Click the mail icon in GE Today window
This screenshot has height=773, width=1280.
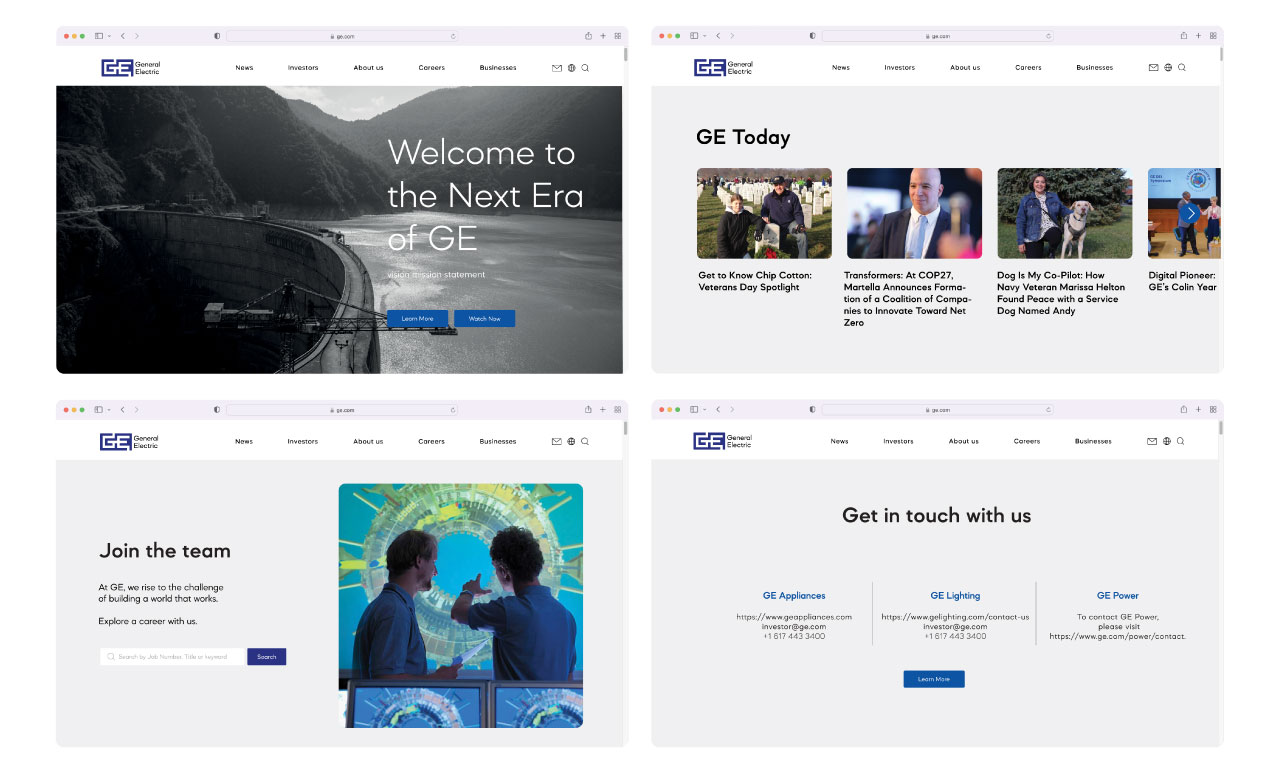1153,68
